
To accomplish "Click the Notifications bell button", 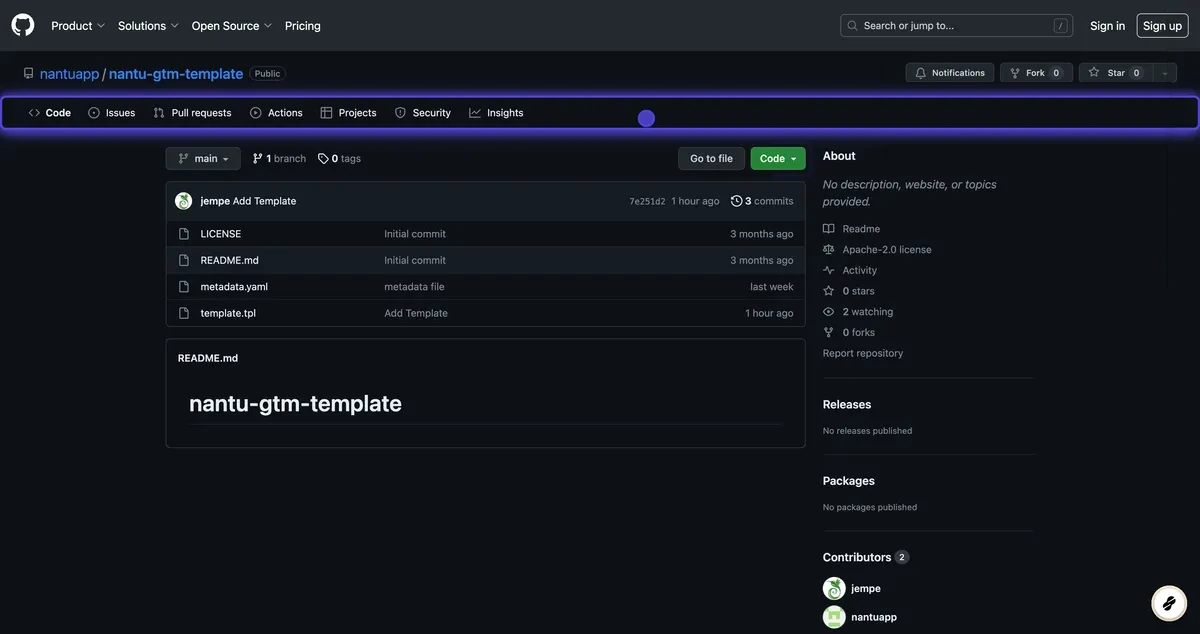I will (x=950, y=73).
